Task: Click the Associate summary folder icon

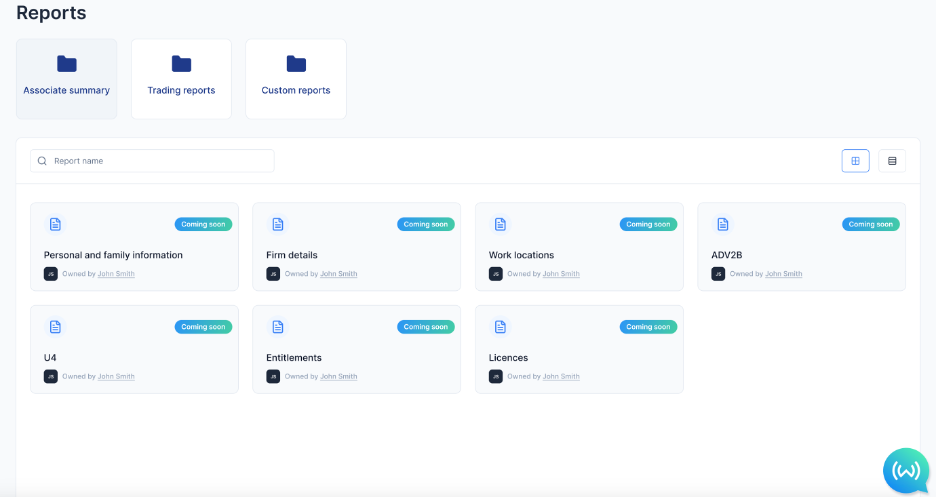Action: coord(66,63)
